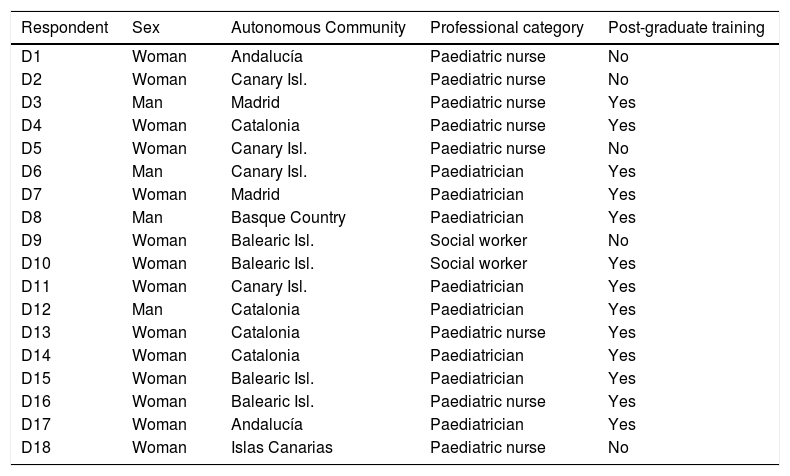
Task: Select respondent D15 cell
Action: point(35,379)
